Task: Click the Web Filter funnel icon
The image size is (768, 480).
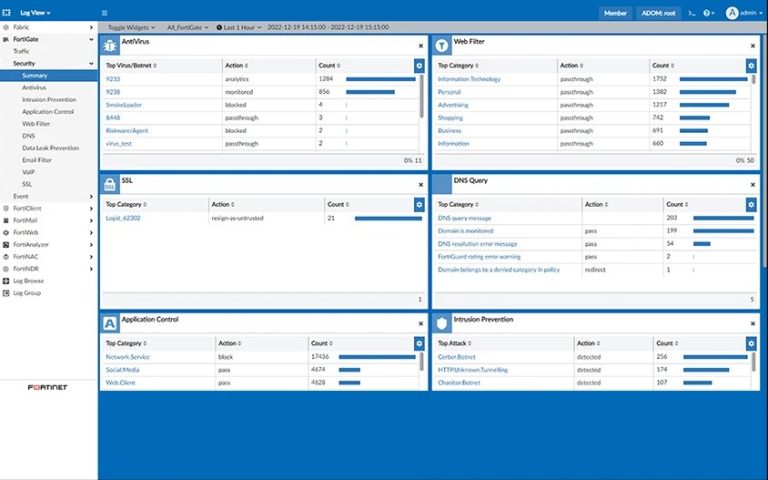Action: click(x=442, y=46)
